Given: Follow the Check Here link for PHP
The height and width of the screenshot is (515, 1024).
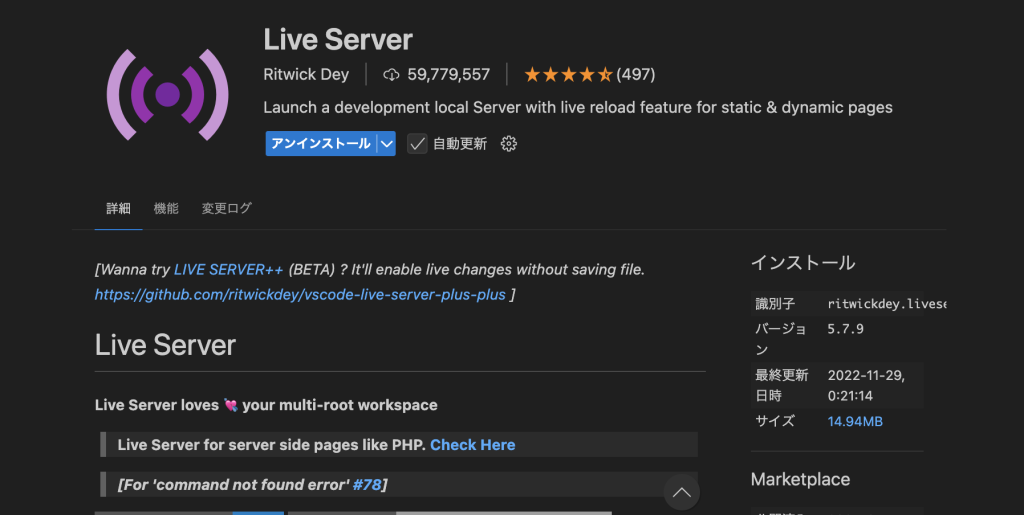Looking at the screenshot, I should [472, 445].
